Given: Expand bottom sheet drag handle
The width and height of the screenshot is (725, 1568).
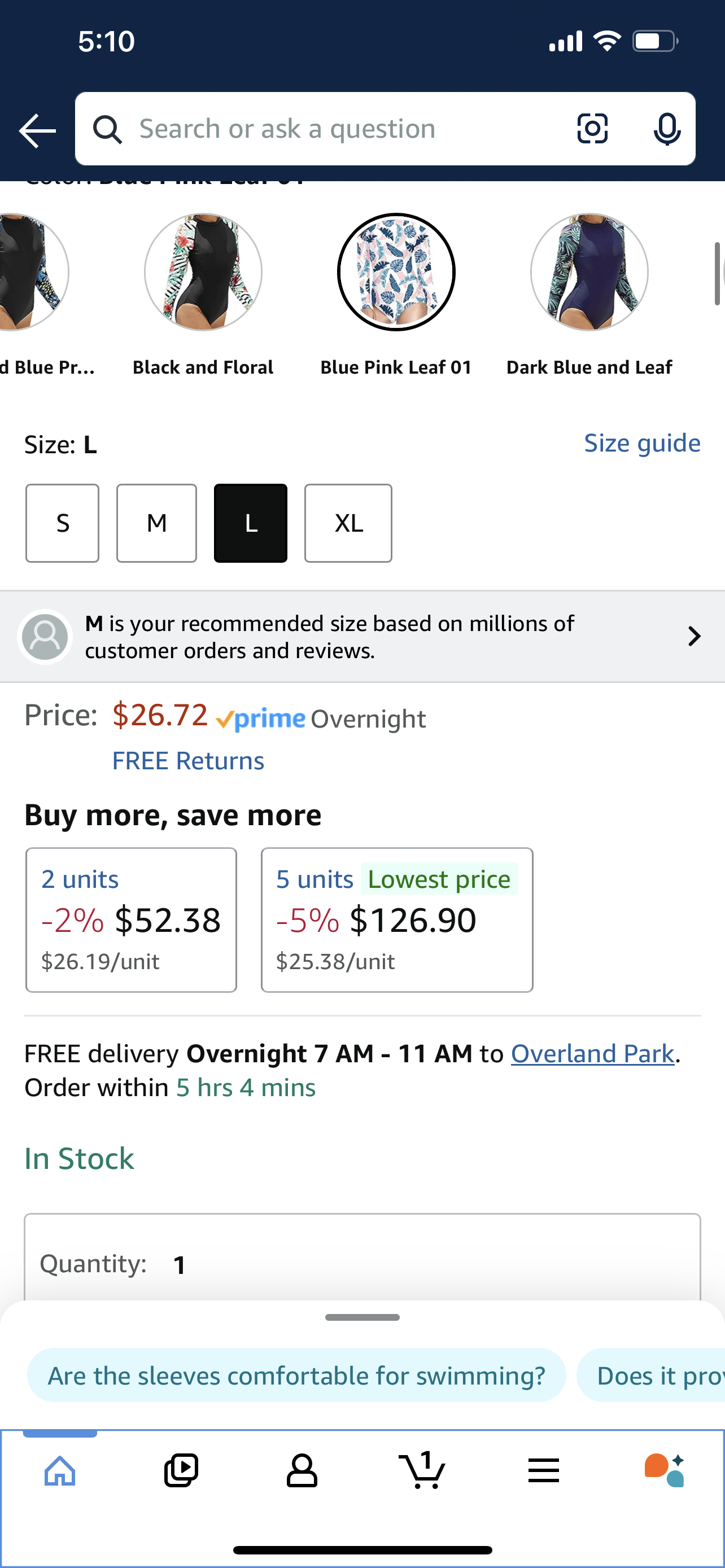Looking at the screenshot, I should pos(362,1317).
